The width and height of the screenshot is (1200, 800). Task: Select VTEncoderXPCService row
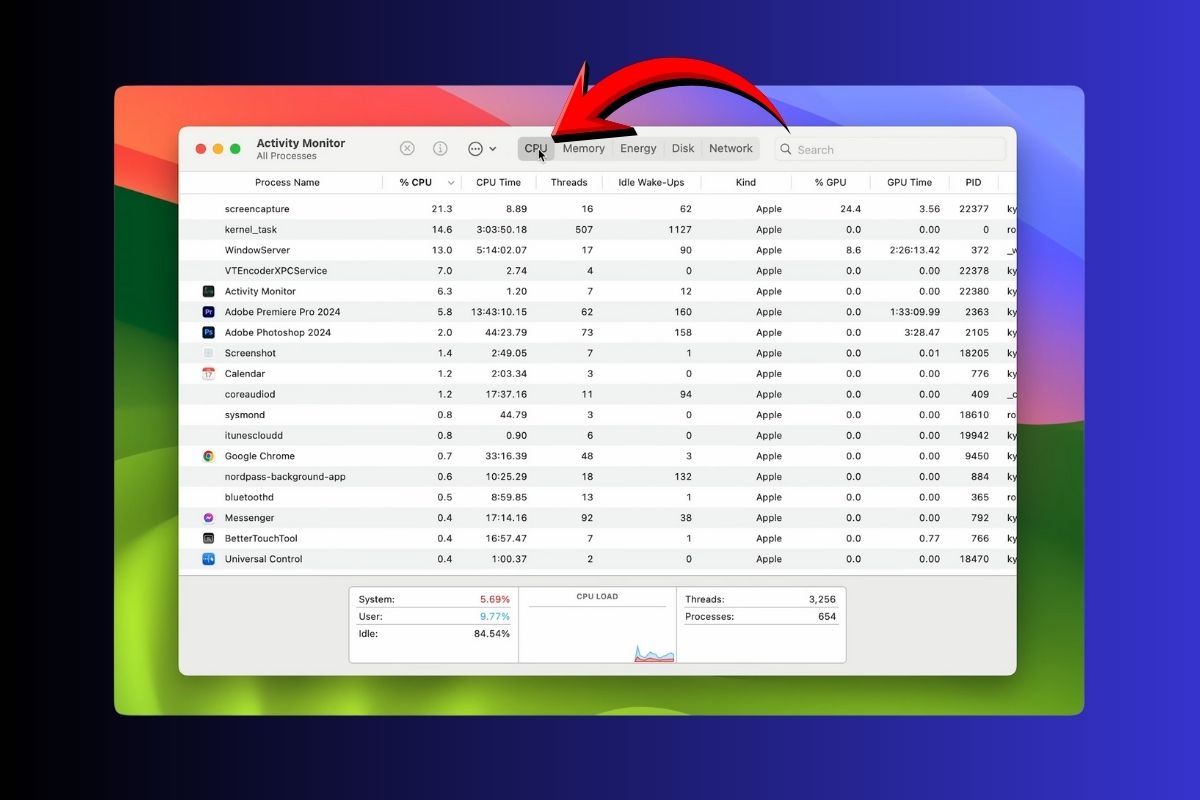[598, 271]
